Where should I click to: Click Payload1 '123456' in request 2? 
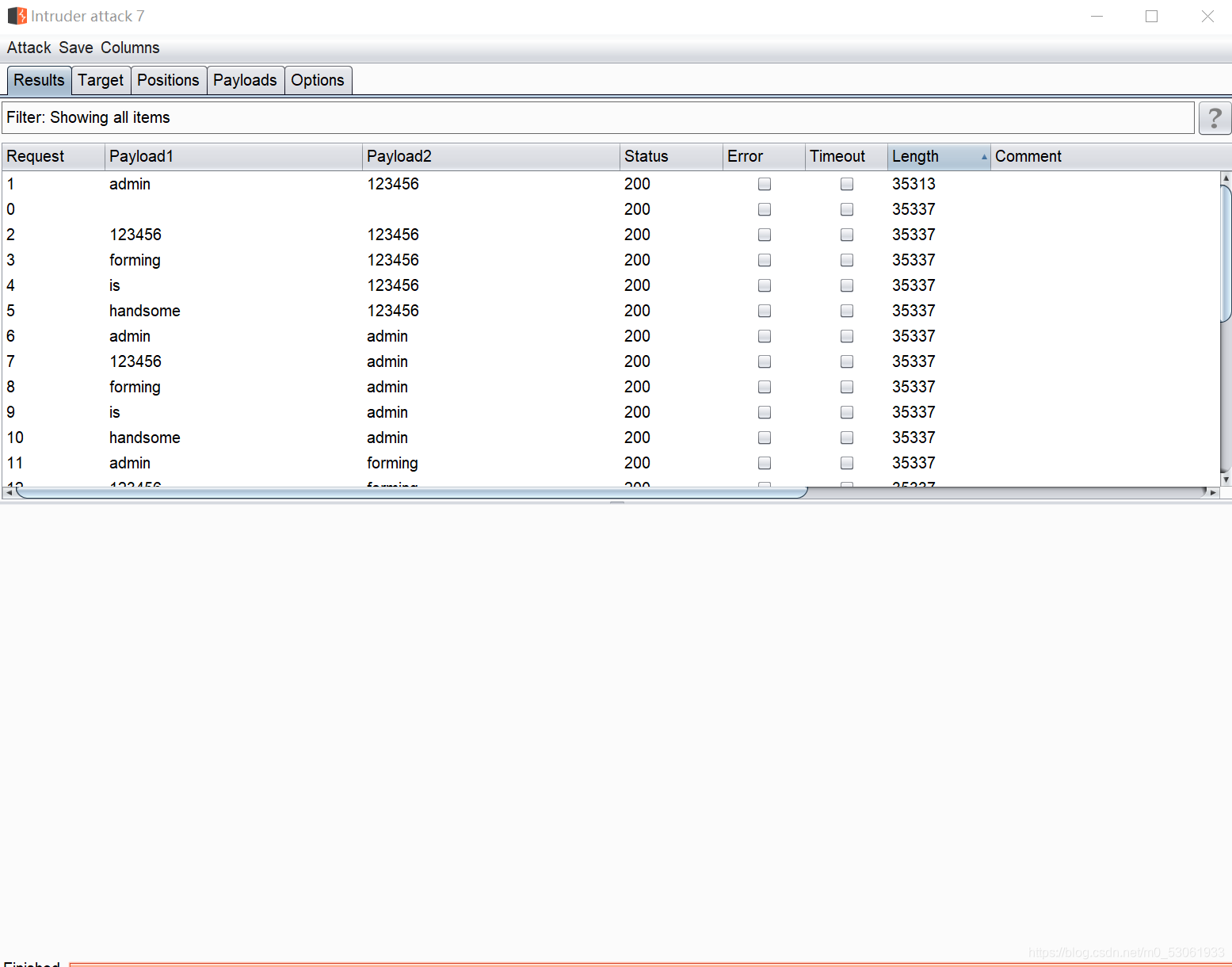click(135, 235)
